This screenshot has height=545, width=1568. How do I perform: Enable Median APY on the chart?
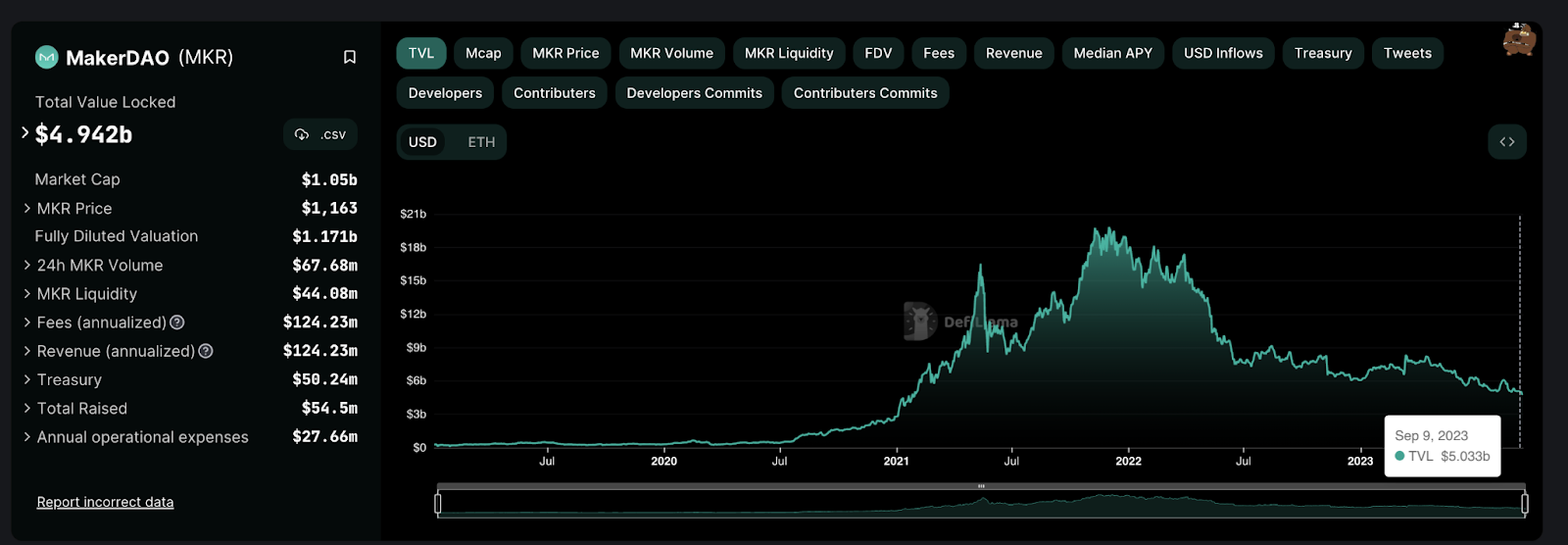click(1113, 53)
